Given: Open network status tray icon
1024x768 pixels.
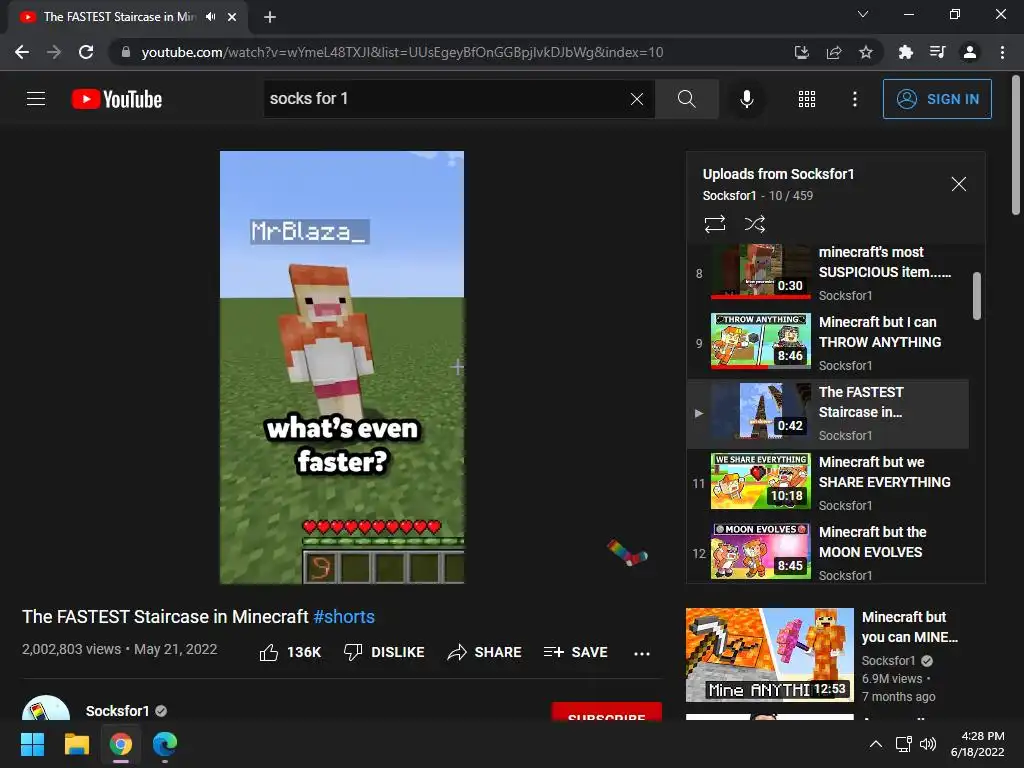Looking at the screenshot, I should [904, 744].
